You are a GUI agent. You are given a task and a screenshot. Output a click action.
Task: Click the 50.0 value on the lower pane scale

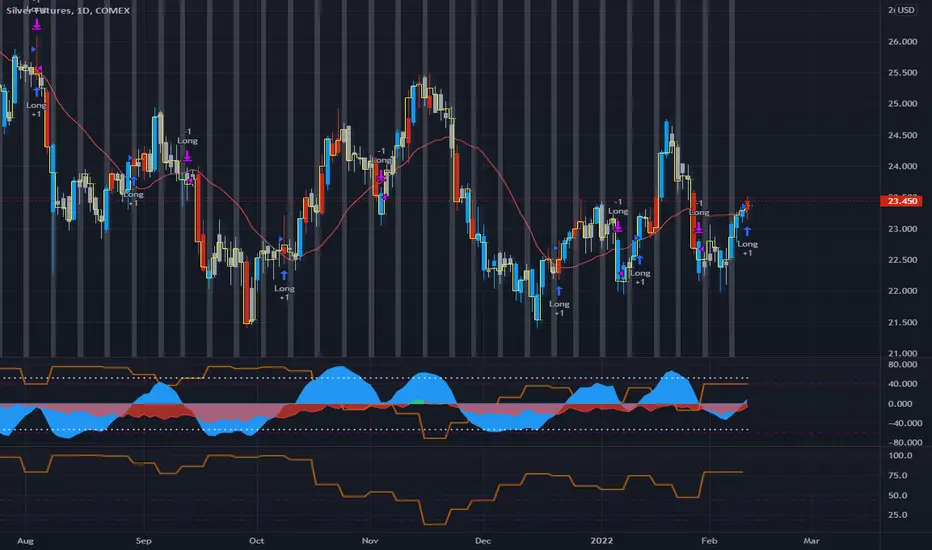(x=898, y=495)
